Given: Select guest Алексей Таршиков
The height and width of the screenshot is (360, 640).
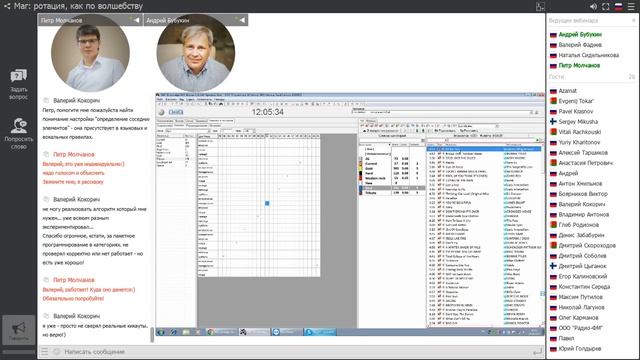Looking at the screenshot, I should (583, 153).
